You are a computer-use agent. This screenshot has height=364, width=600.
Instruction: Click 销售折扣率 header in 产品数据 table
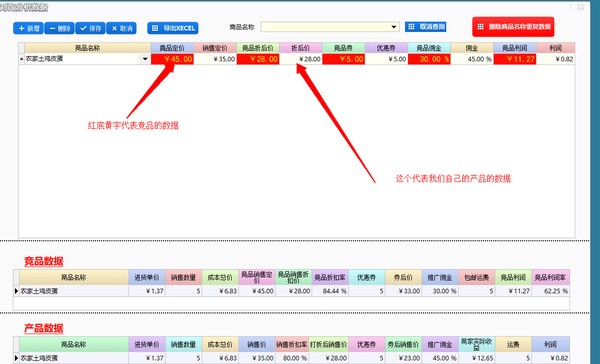coord(292,344)
